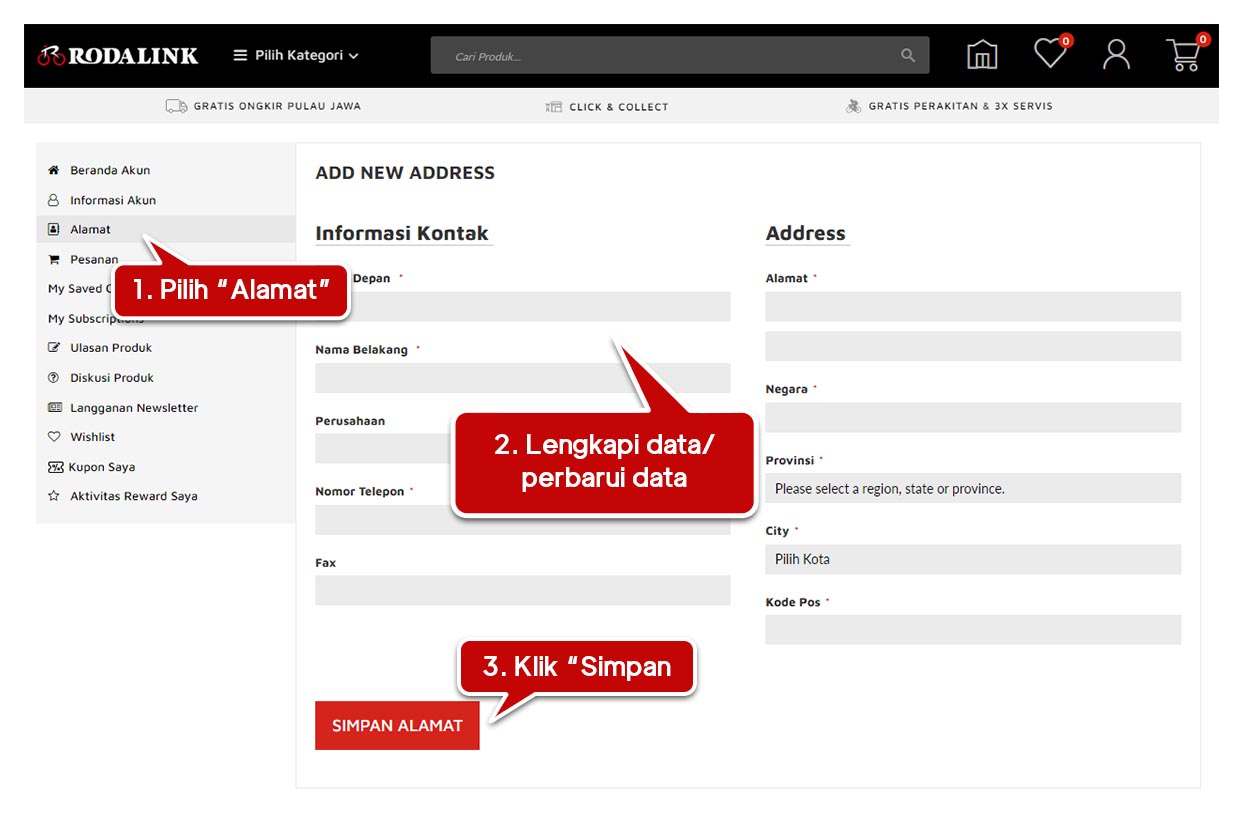Open the shopping cart icon
This screenshot has height=822, width=1243.
[1184, 57]
